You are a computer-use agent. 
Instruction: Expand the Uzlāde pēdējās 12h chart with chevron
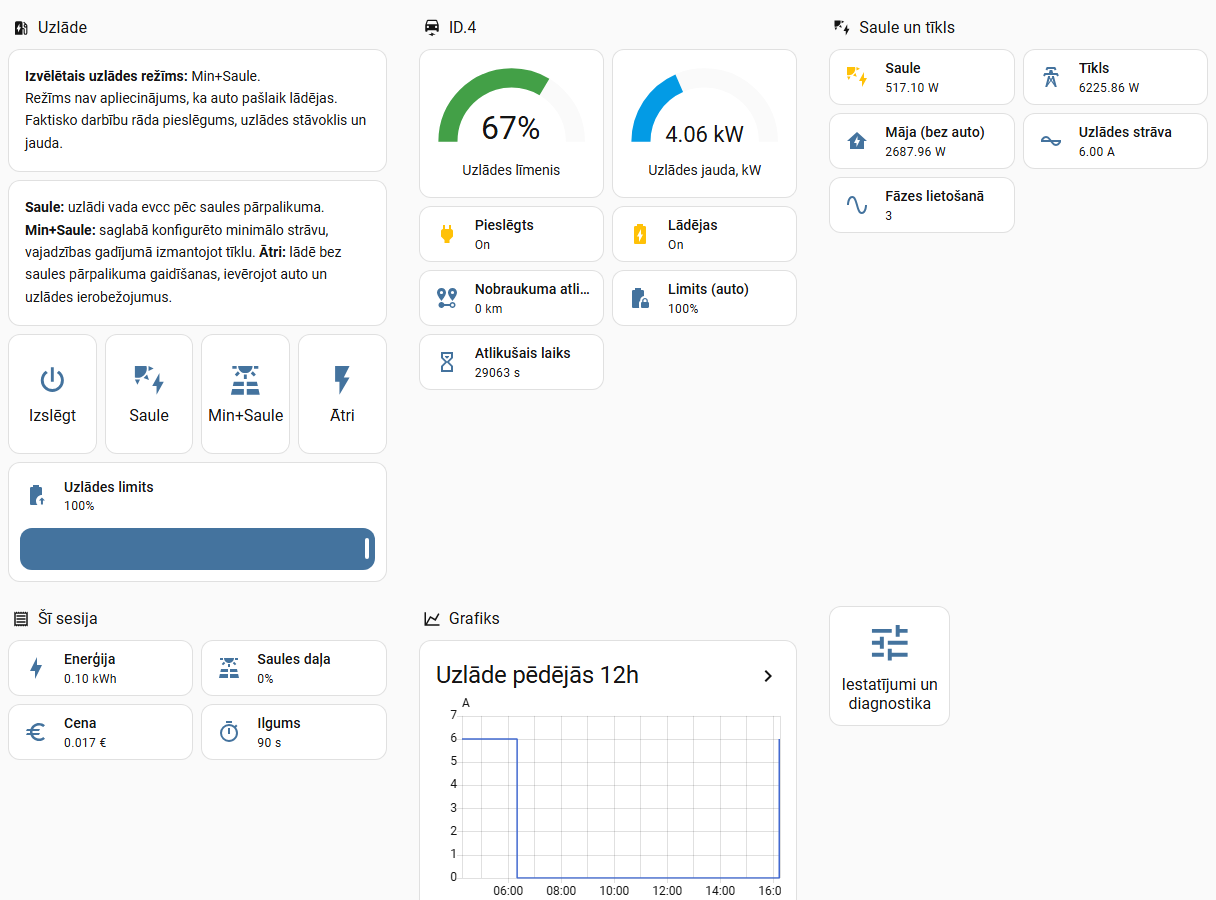[768, 676]
